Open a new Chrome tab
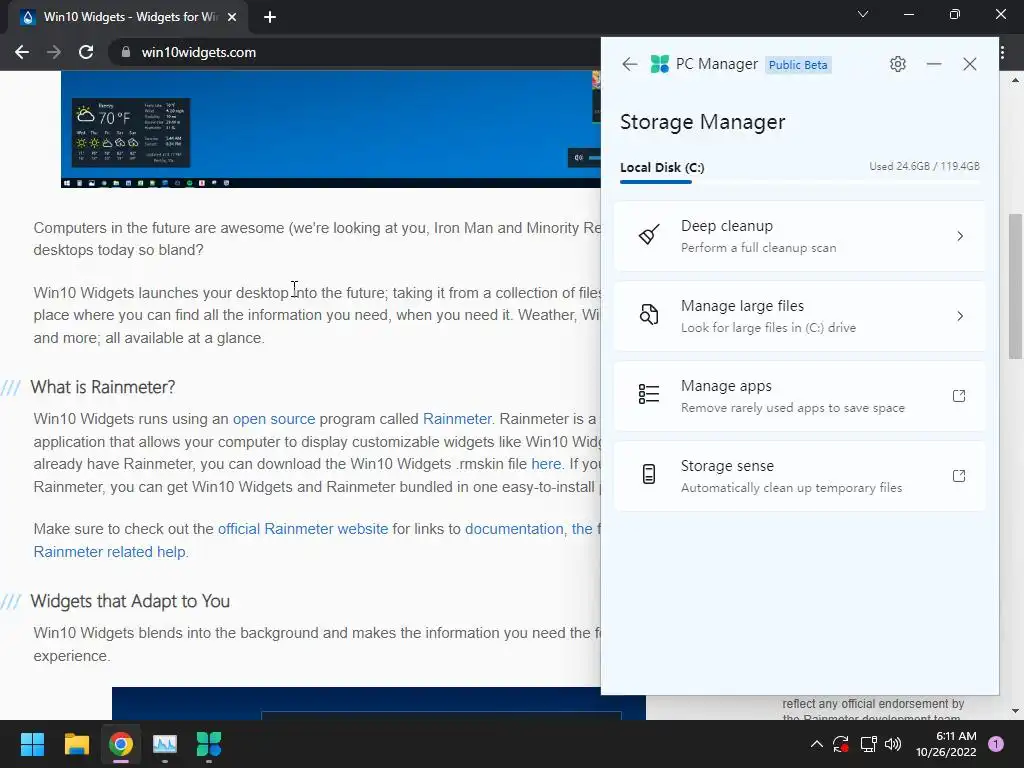Image resolution: width=1024 pixels, height=768 pixels. (x=270, y=17)
